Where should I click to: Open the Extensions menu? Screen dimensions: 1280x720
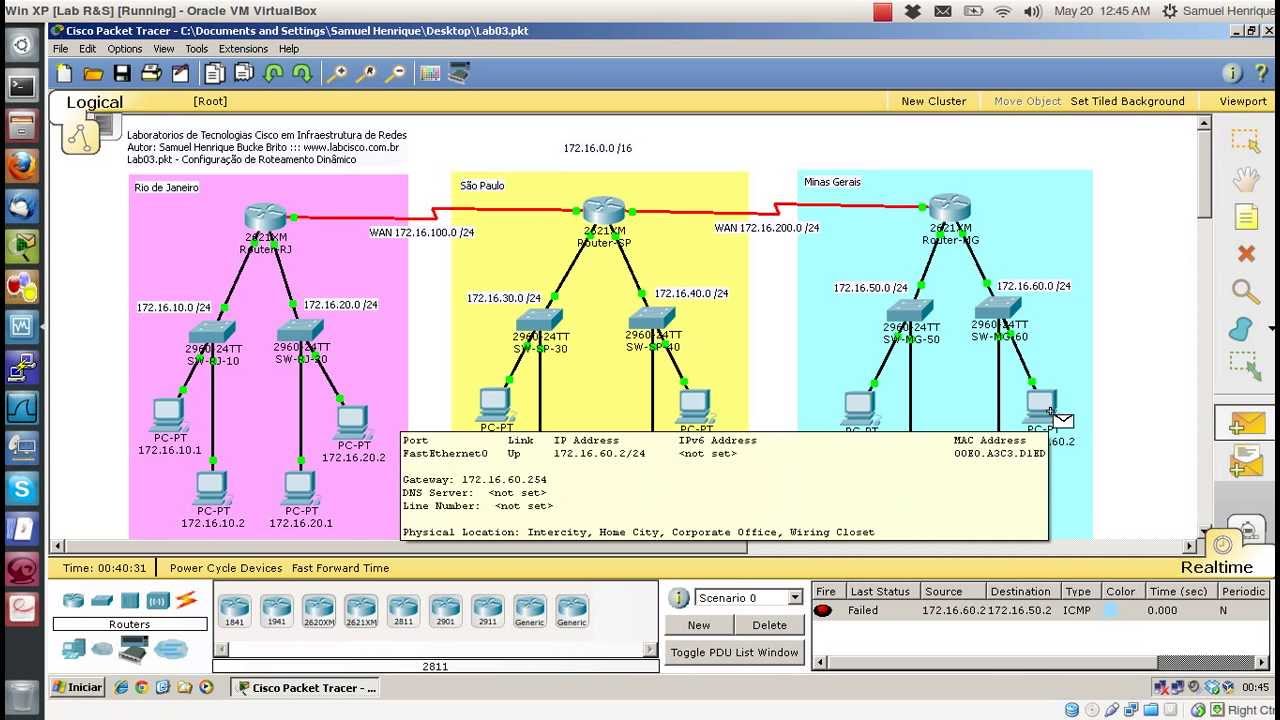[x=243, y=48]
